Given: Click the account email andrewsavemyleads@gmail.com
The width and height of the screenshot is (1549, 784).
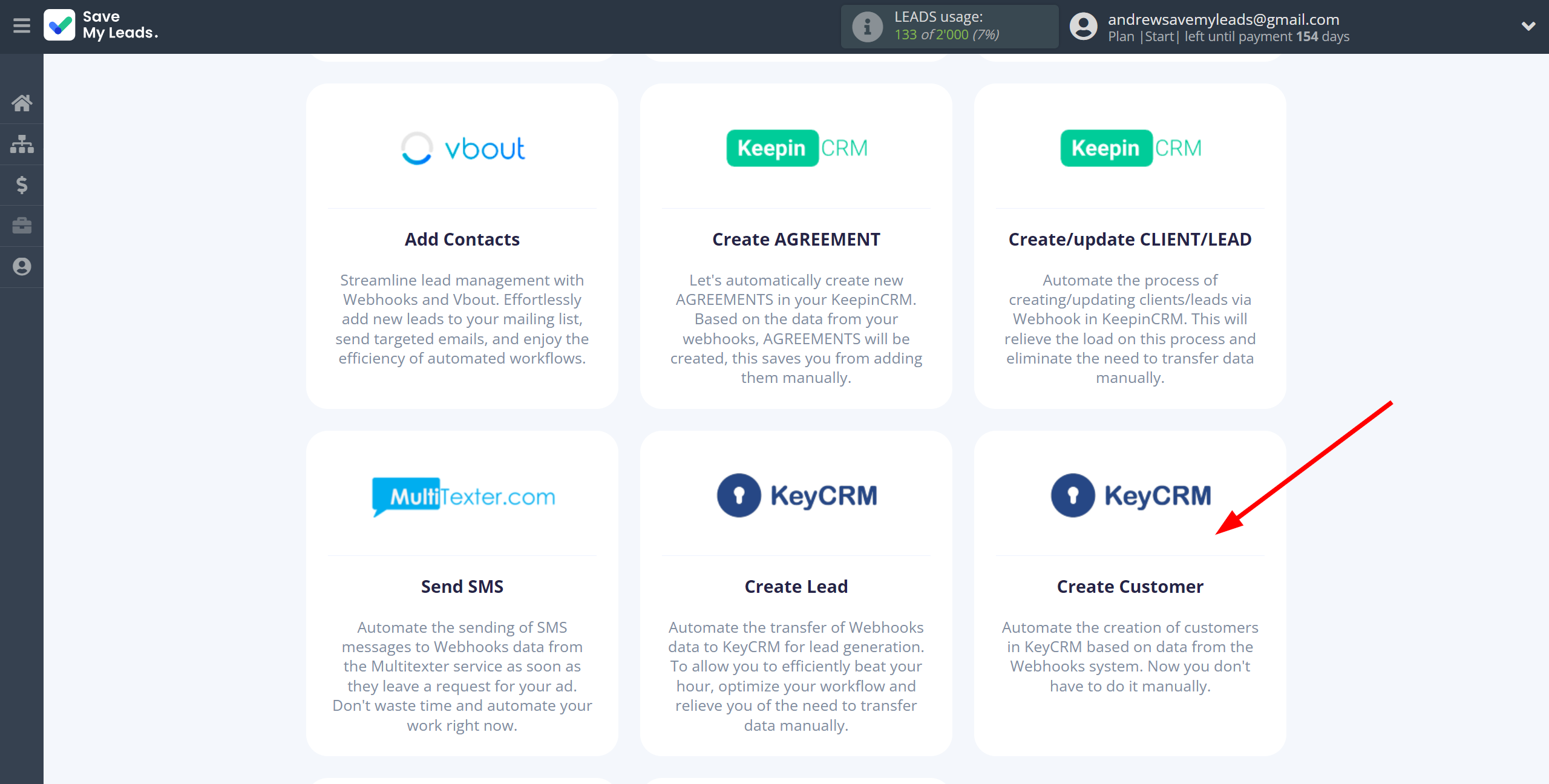Looking at the screenshot, I should pyautogui.click(x=1223, y=19).
